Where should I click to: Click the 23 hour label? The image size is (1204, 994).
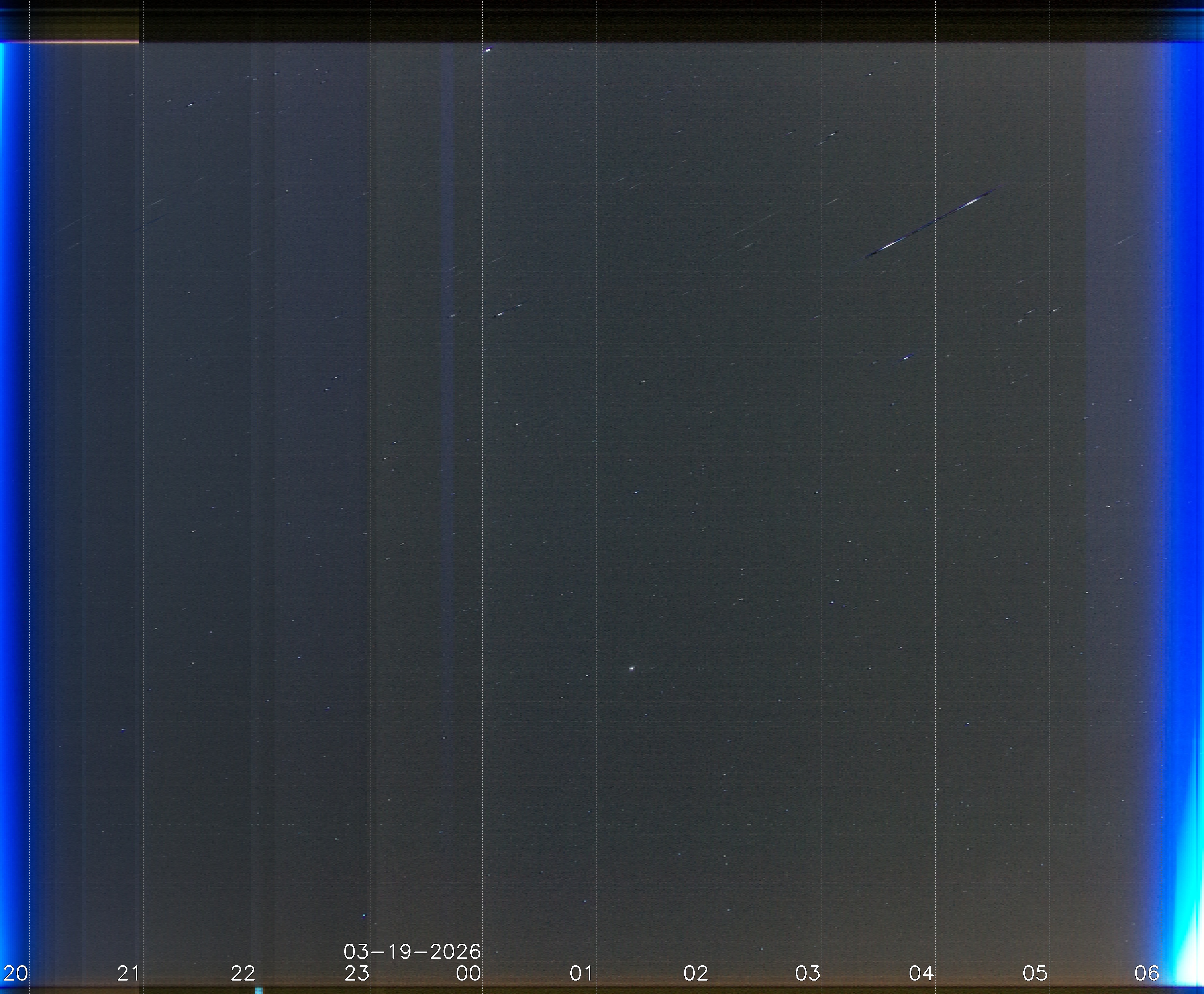357,973
